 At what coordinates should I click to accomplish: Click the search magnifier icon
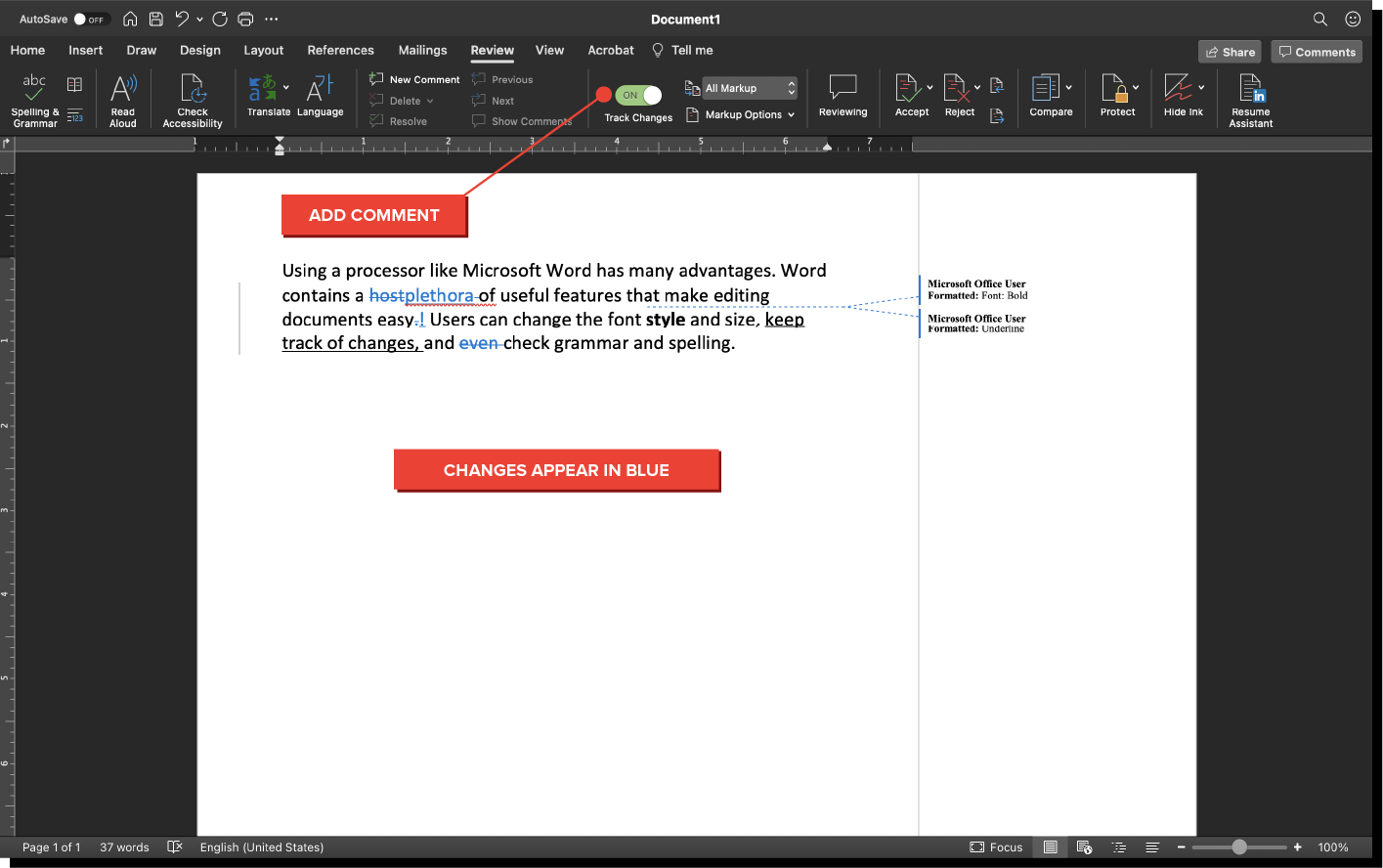click(x=1320, y=19)
